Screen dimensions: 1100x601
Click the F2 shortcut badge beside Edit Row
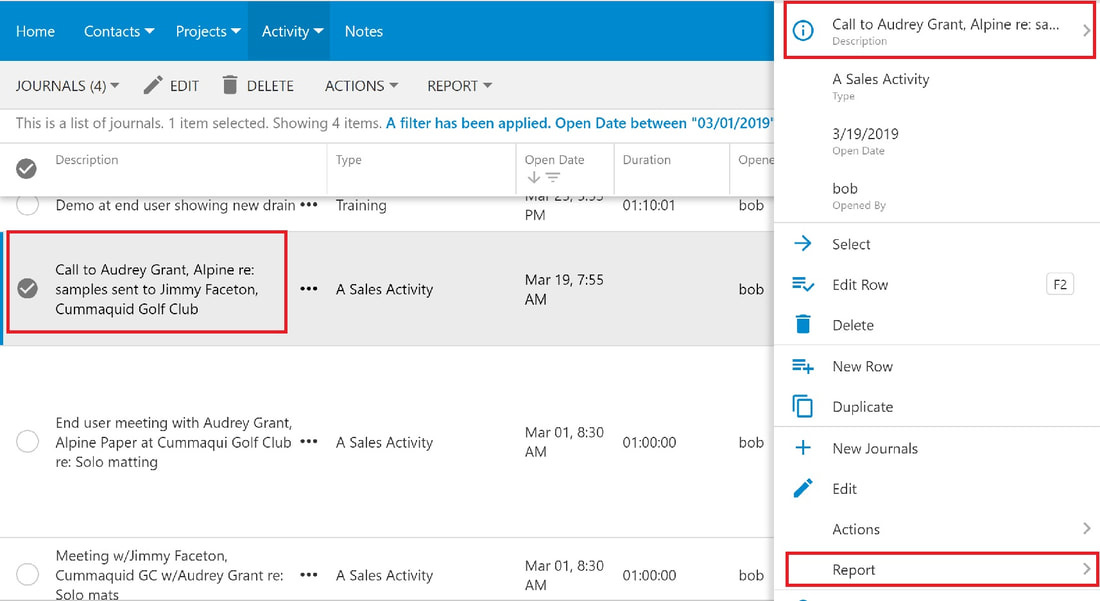1060,284
